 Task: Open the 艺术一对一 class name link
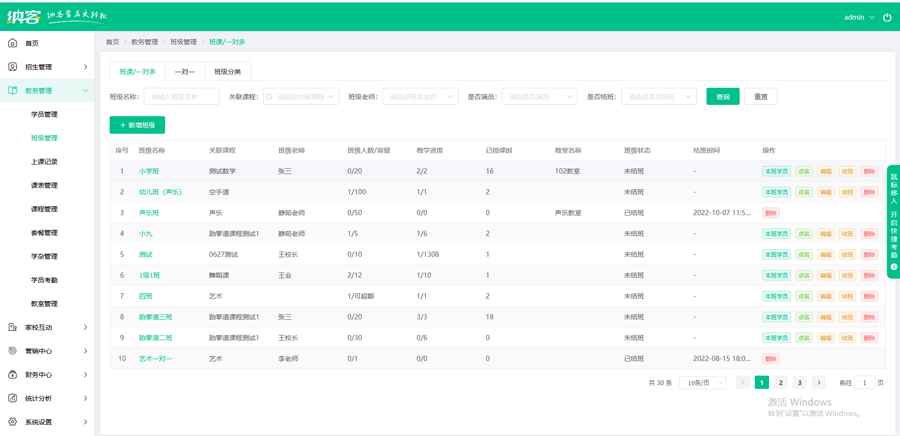coord(156,359)
